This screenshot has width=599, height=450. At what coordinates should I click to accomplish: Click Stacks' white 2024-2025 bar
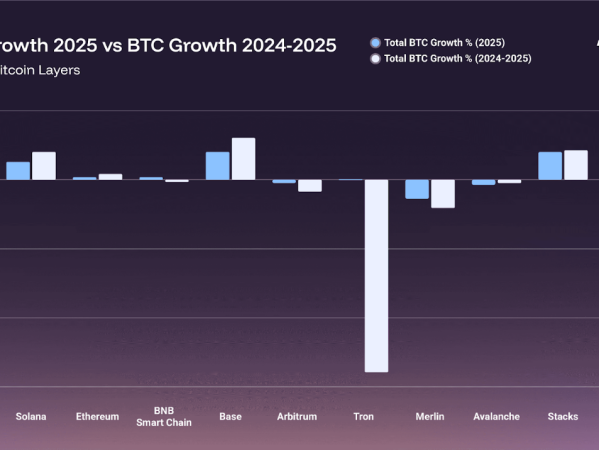[x=576, y=165]
